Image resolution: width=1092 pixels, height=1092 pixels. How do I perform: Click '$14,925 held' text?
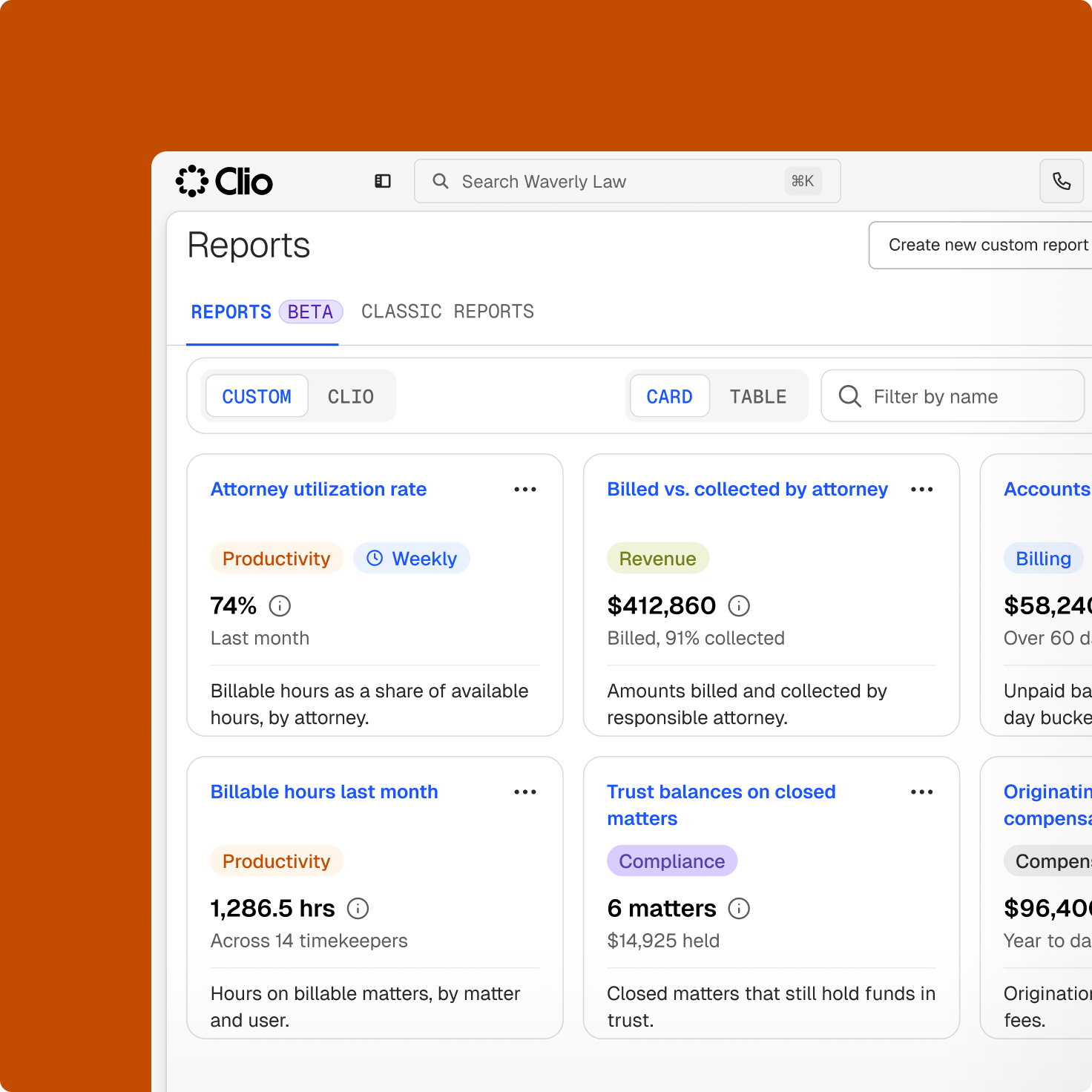point(663,941)
